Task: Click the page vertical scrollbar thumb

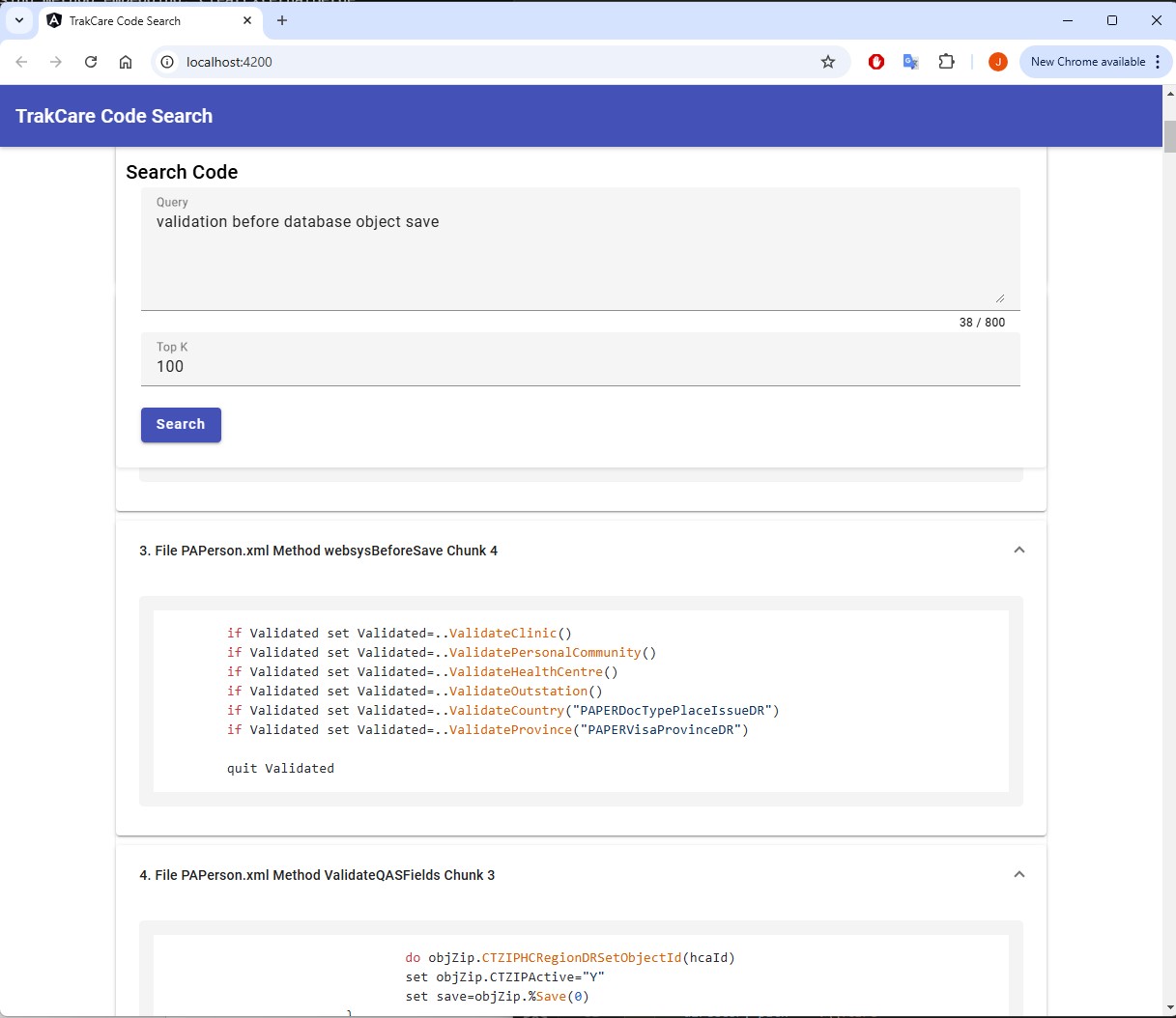Action: [1169, 135]
